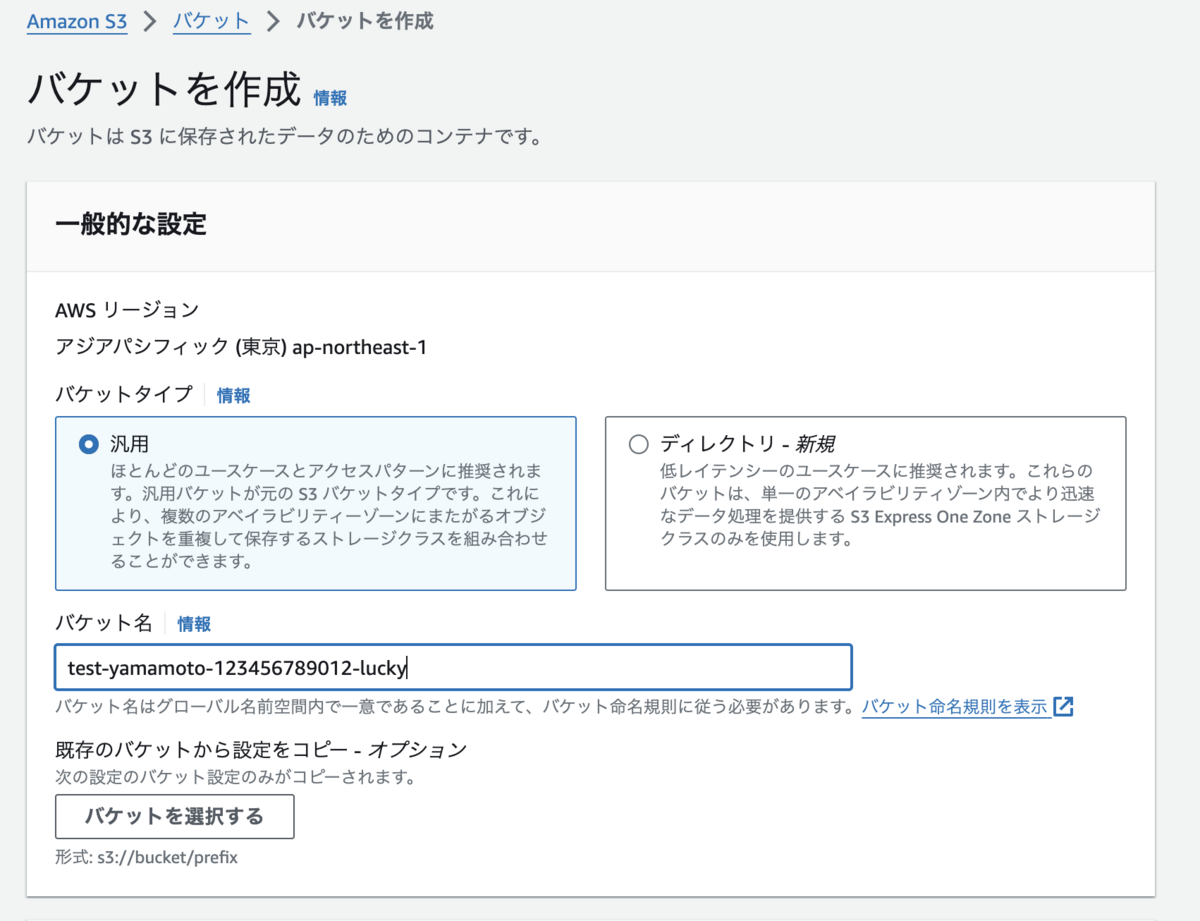The height and width of the screenshot is (921, 1200).
Task: Click the breadcrumb chevron after Amazon S3
Action: 150,21
